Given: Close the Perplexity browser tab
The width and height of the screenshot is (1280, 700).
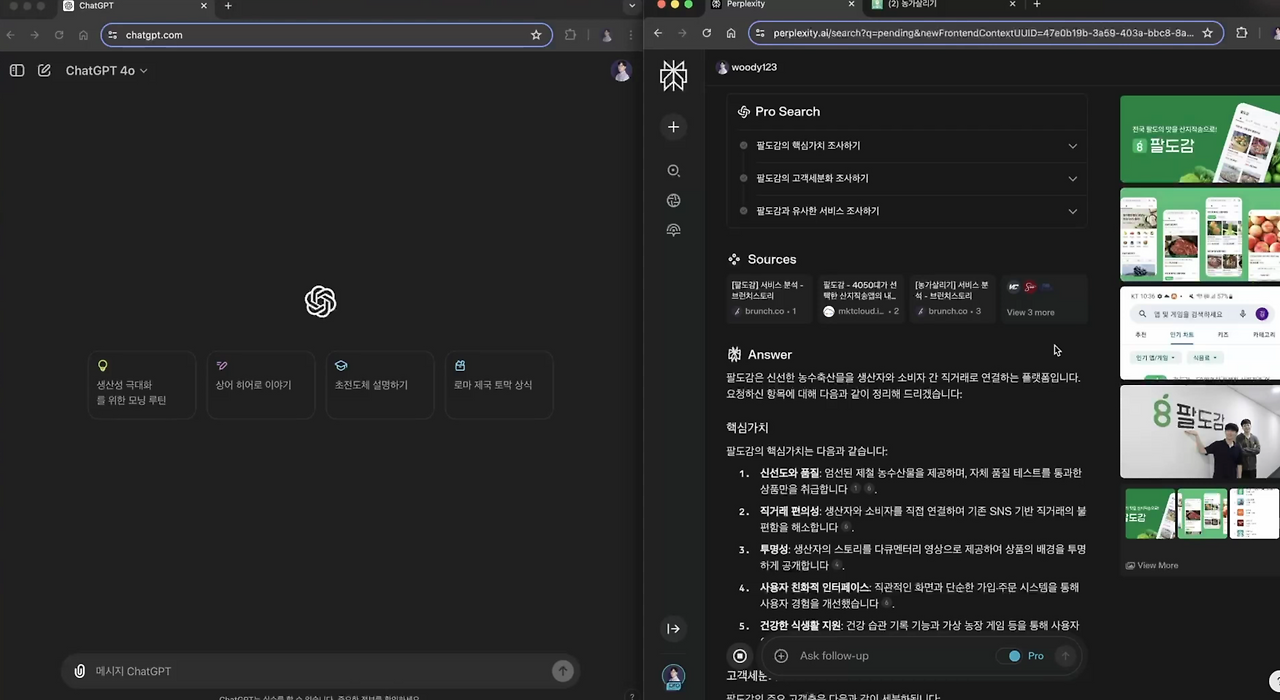Looking at the screenshot, I should [852, 5].
